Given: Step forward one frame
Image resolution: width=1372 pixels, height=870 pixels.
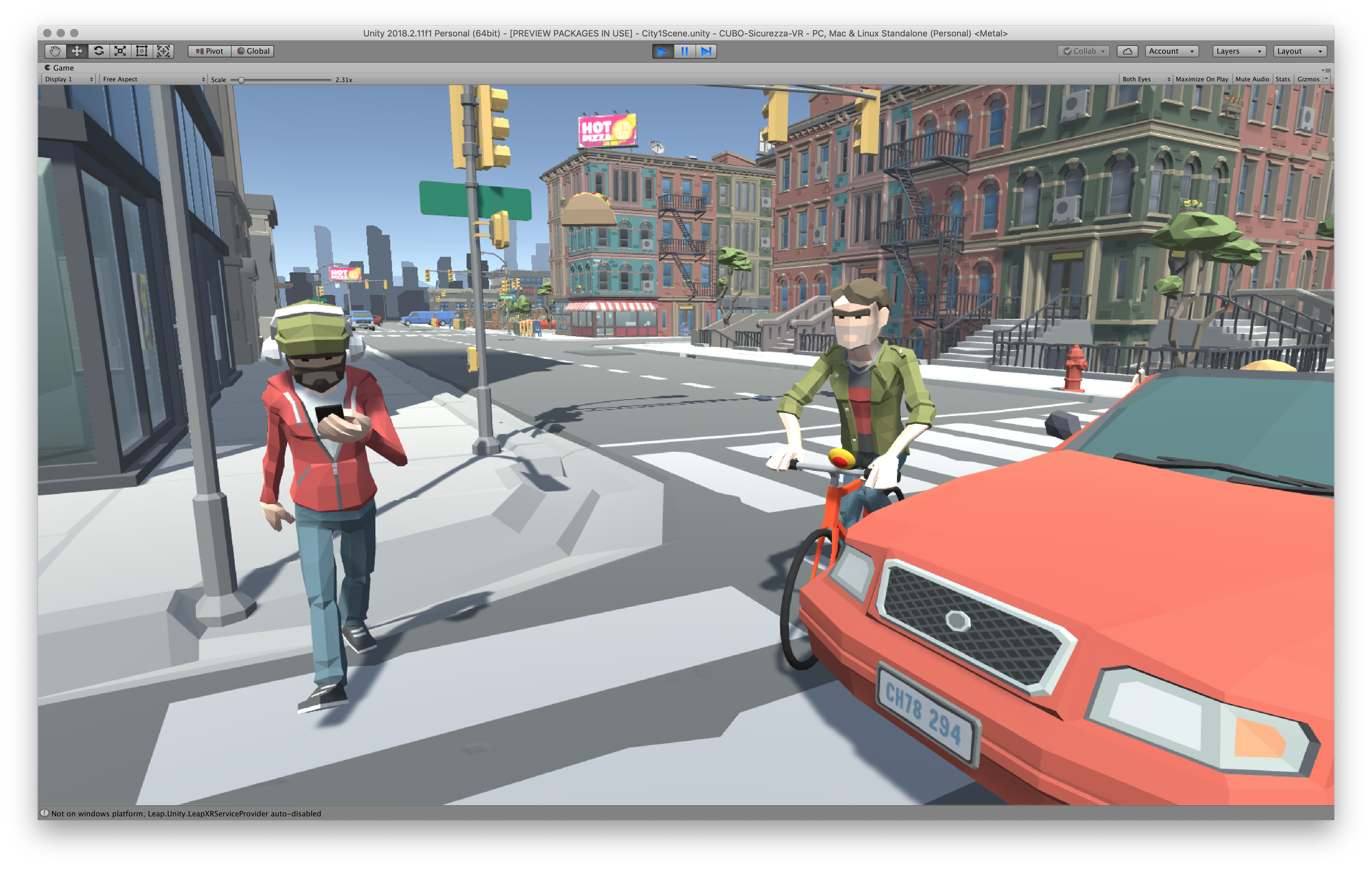Looking at the screenshot, I should coord(707,51).
